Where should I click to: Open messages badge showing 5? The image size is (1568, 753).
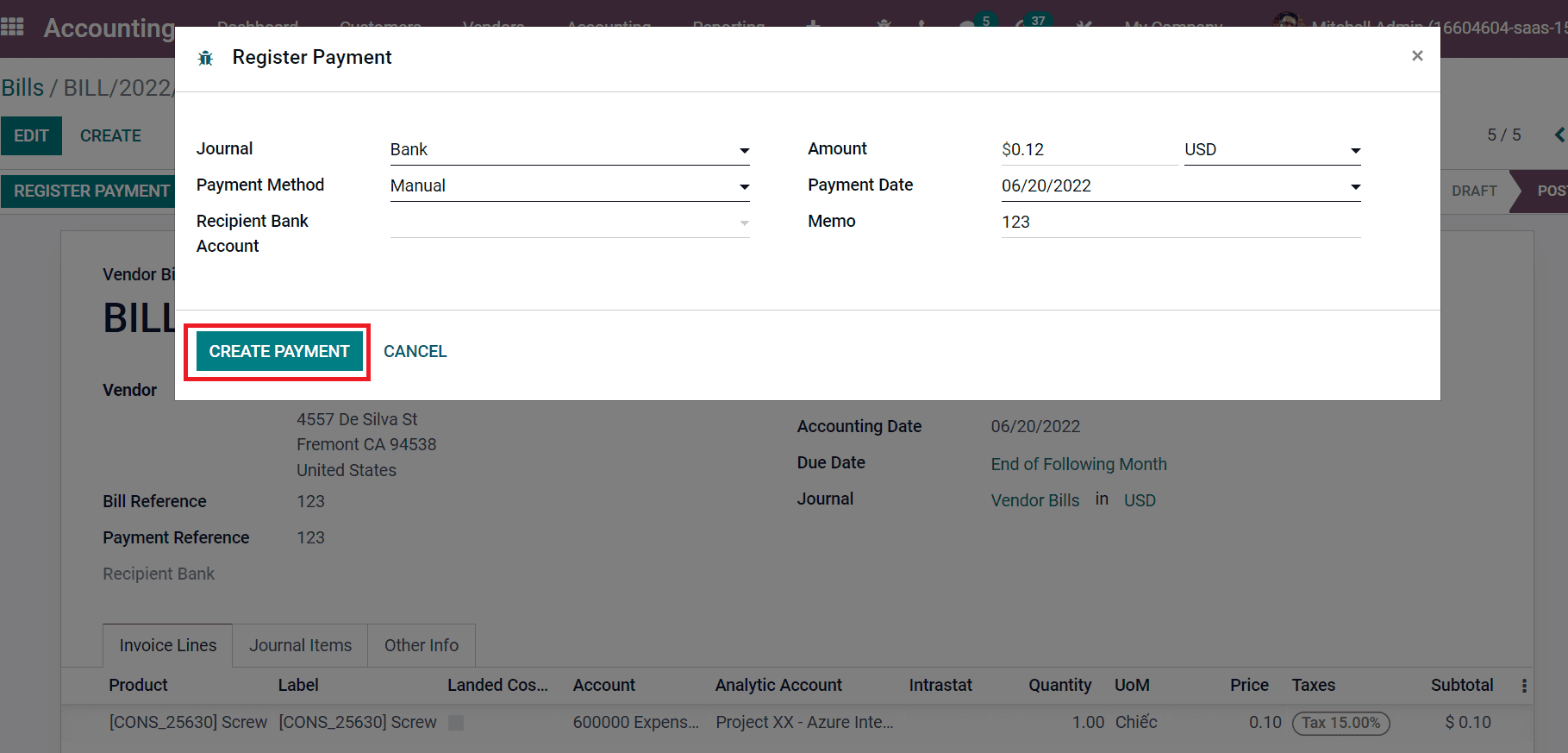click(984, 21)
